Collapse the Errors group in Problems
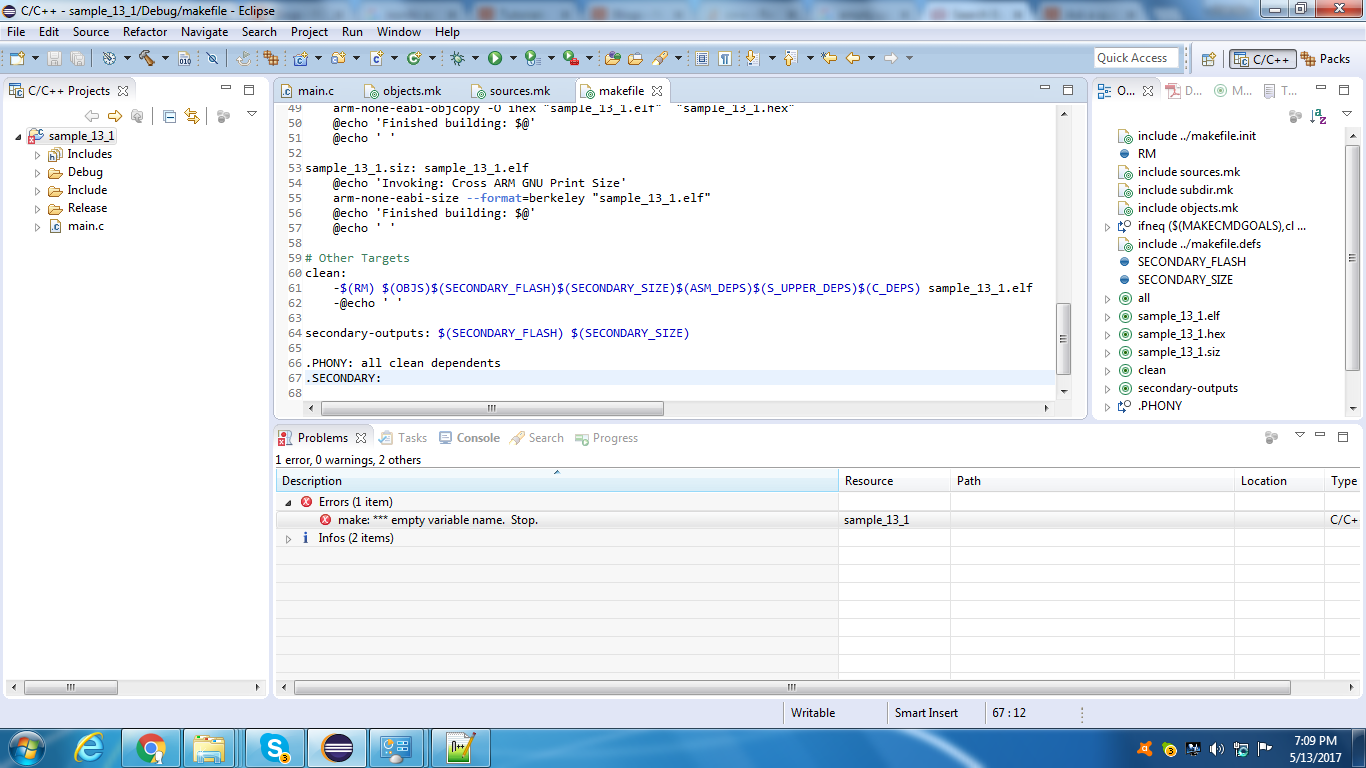This screenshot has width=1366, height=768. pos(288,502)
